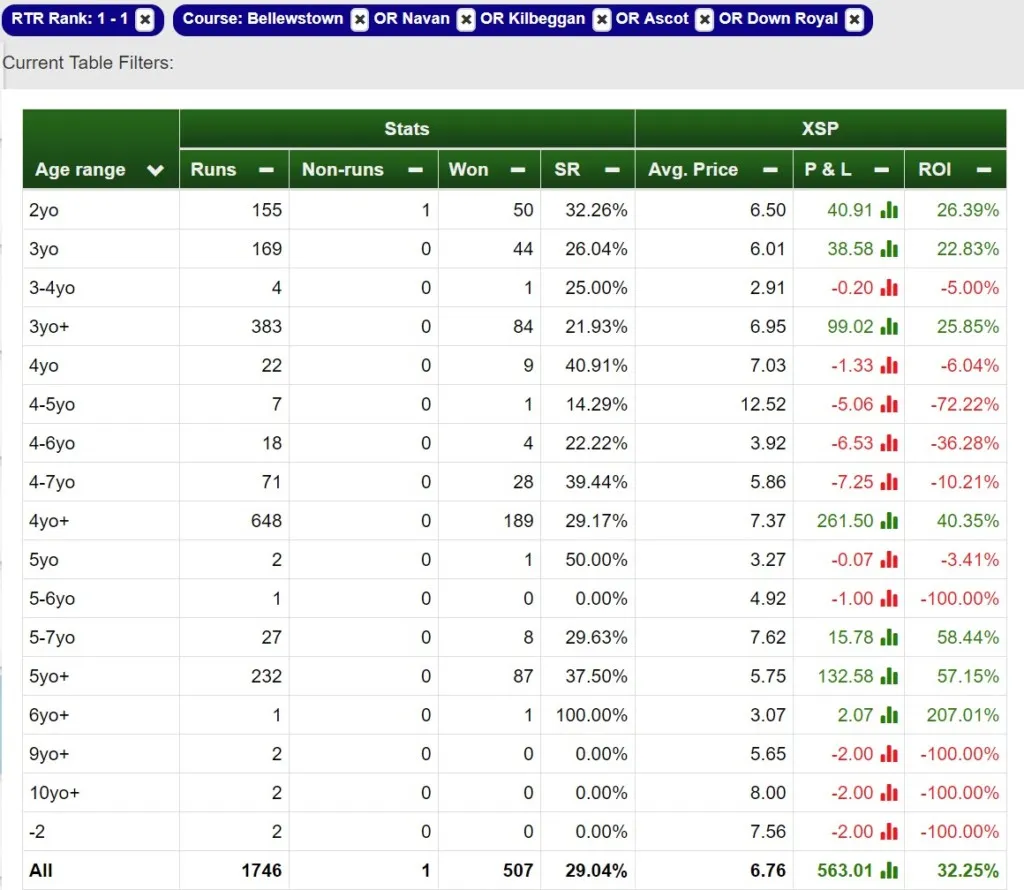
Task: Toggle sort on Avg. Price column
Action: click(771, 170)
